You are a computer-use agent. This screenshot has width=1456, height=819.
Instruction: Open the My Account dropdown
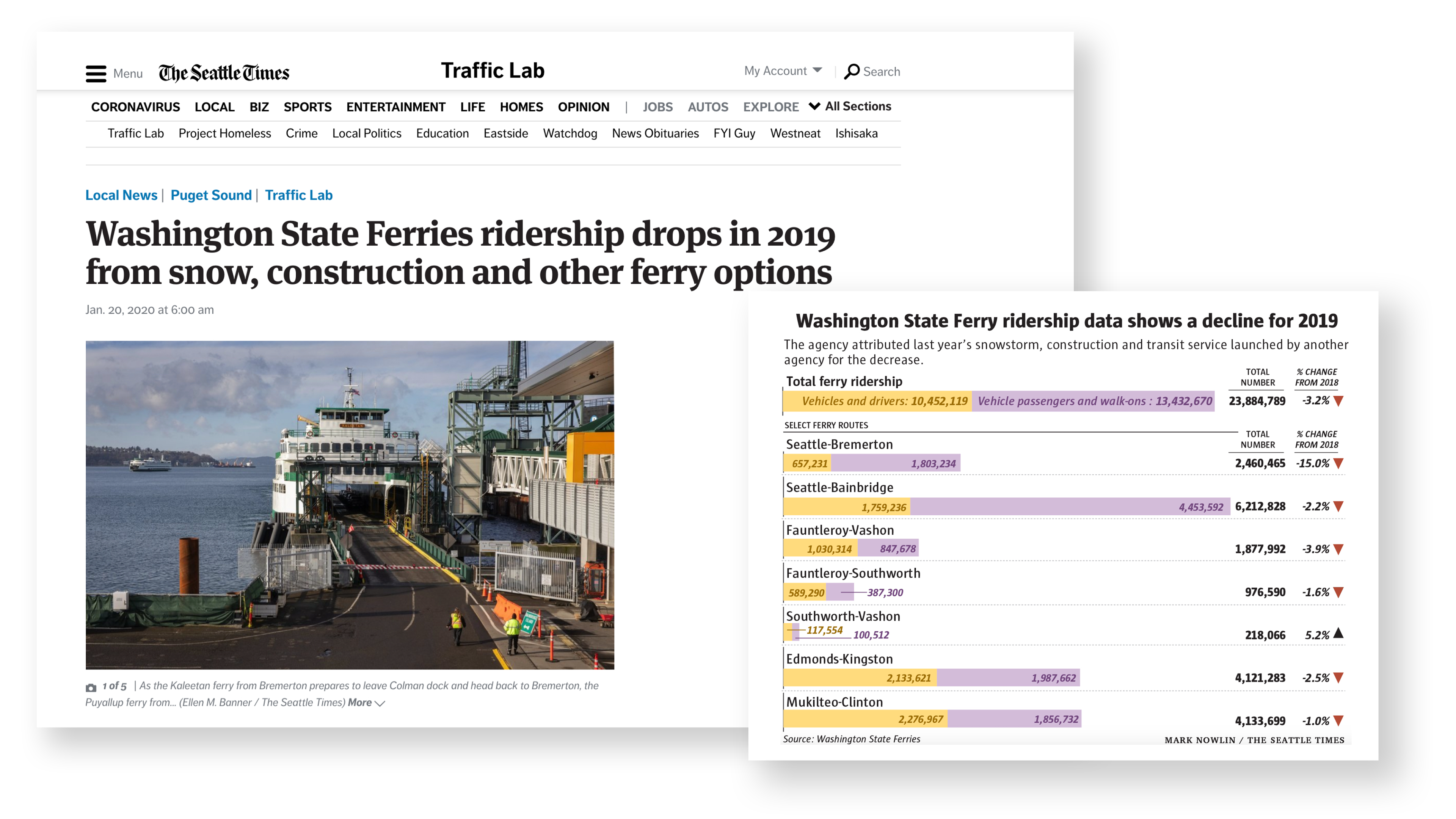[783, 71]
